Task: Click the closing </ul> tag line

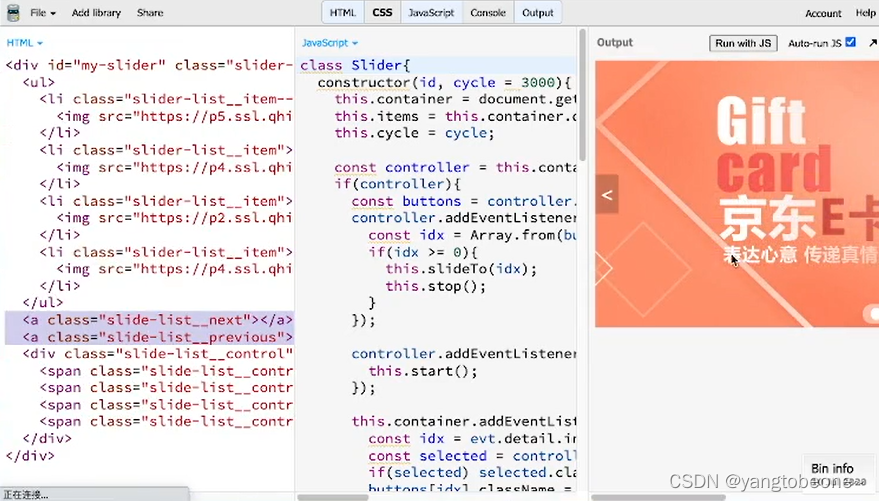Action: (x=43, y=303)
